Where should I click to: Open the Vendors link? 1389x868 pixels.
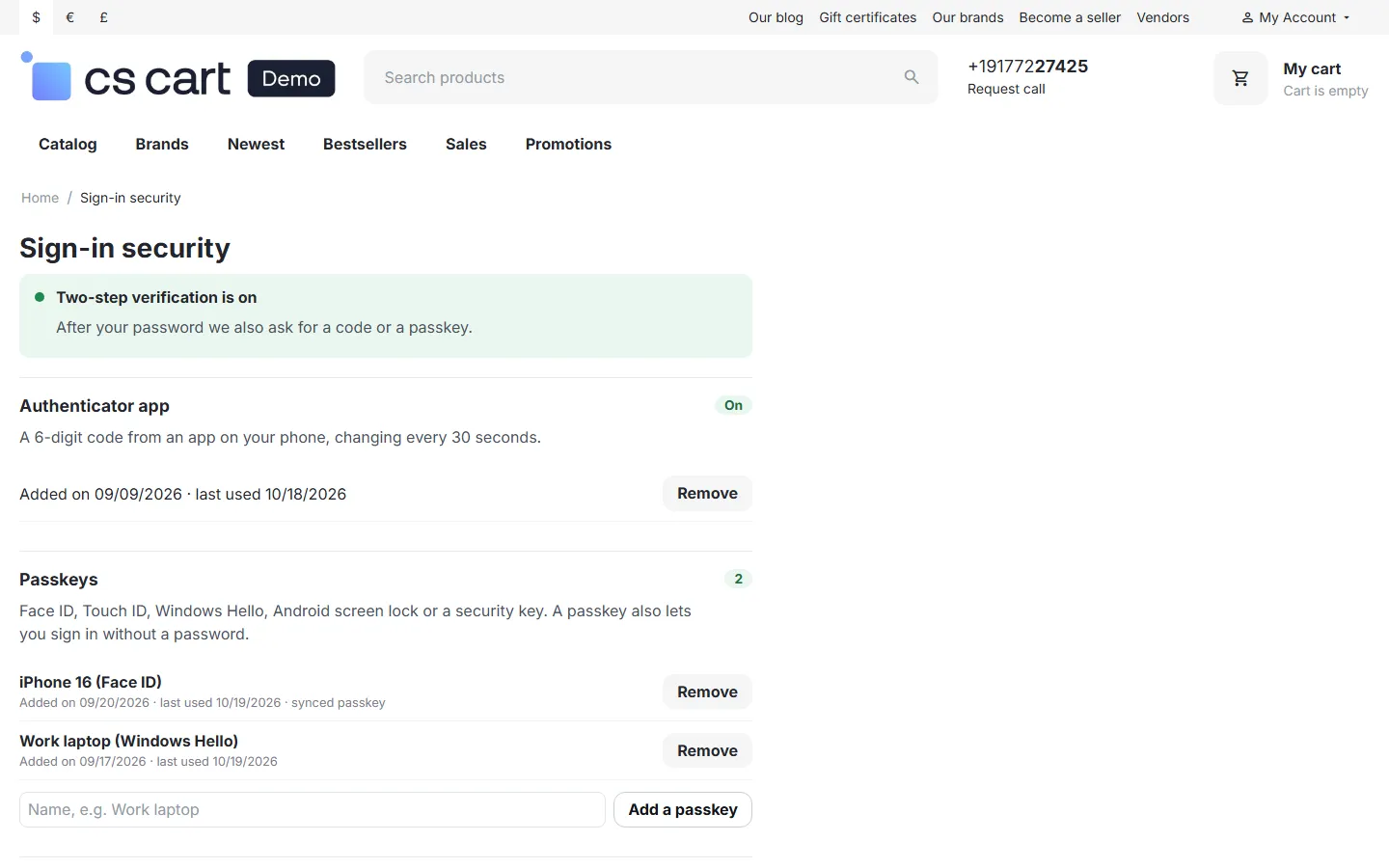[x=1162, y=17]
